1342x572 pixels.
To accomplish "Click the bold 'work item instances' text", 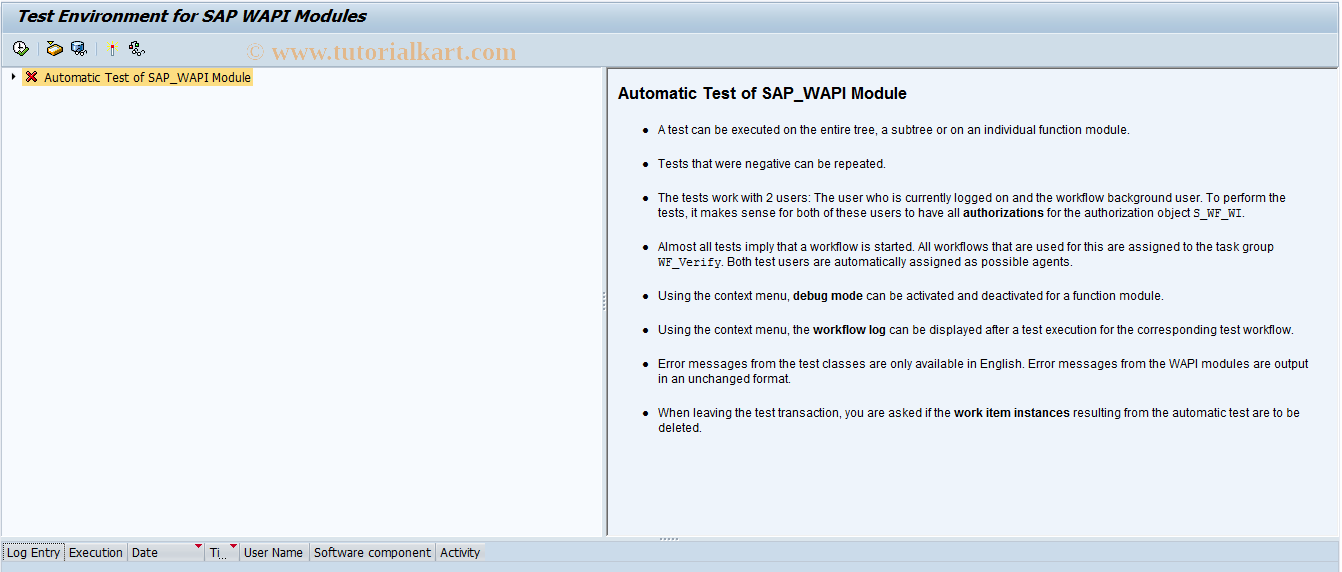I will (1012, 412).
